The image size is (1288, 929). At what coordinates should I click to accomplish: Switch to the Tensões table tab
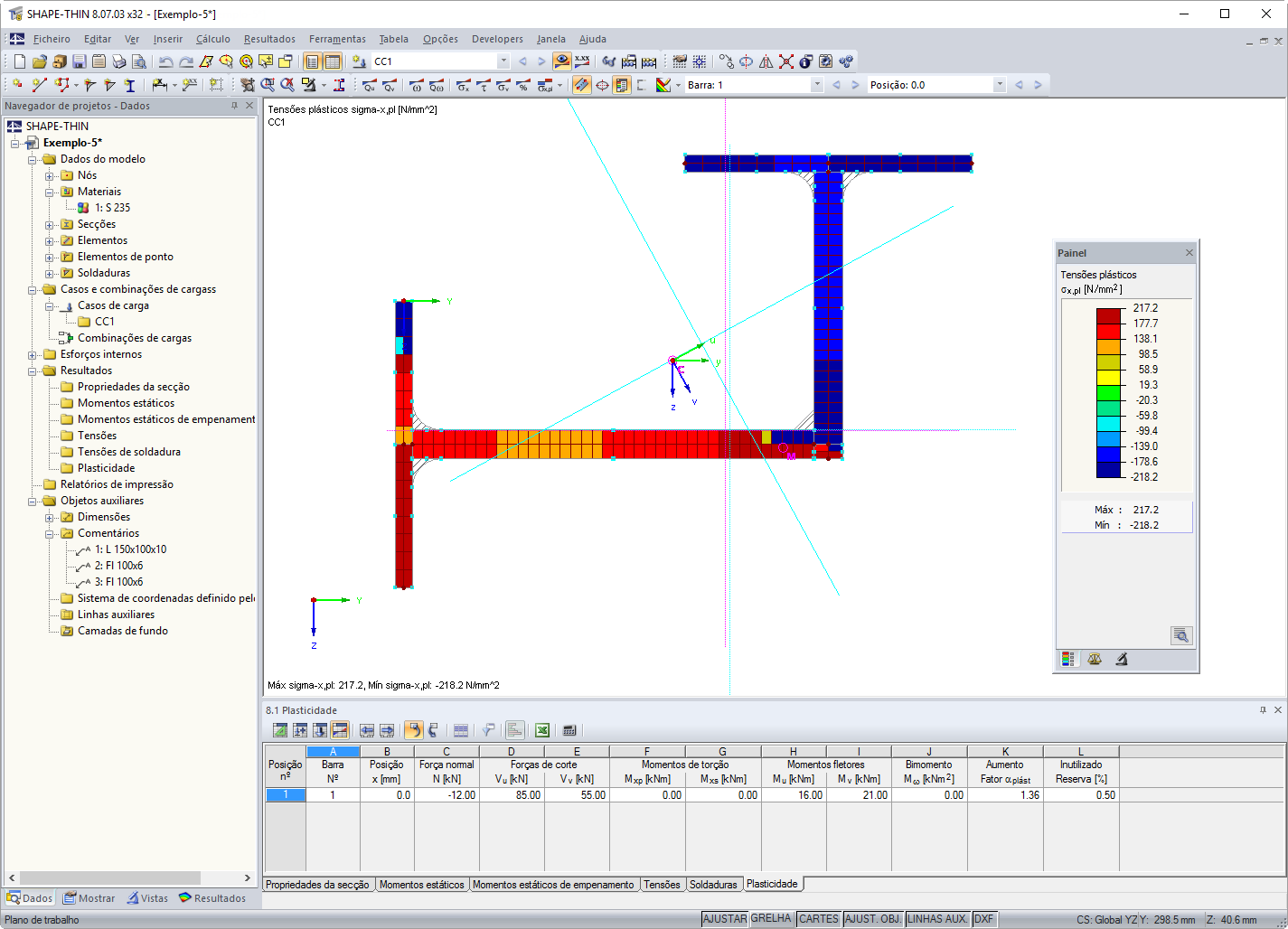point(663,885)
